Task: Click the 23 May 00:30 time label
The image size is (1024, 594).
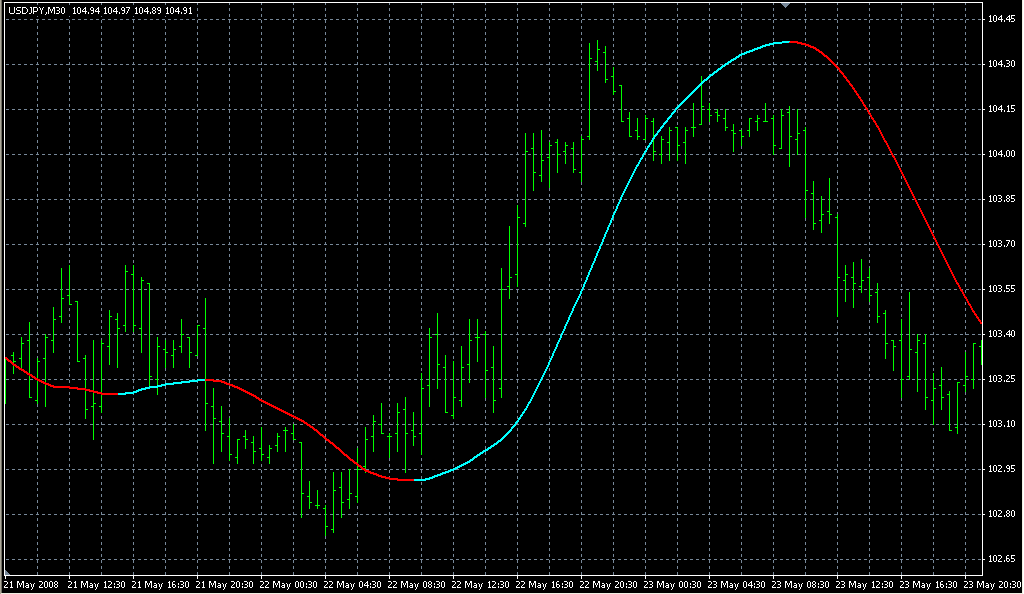Action: (675, 584)
